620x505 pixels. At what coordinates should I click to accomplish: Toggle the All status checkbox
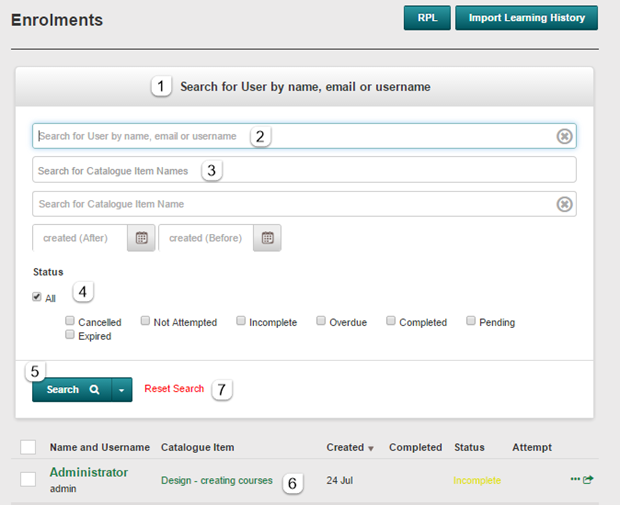[x=37, y=297]
